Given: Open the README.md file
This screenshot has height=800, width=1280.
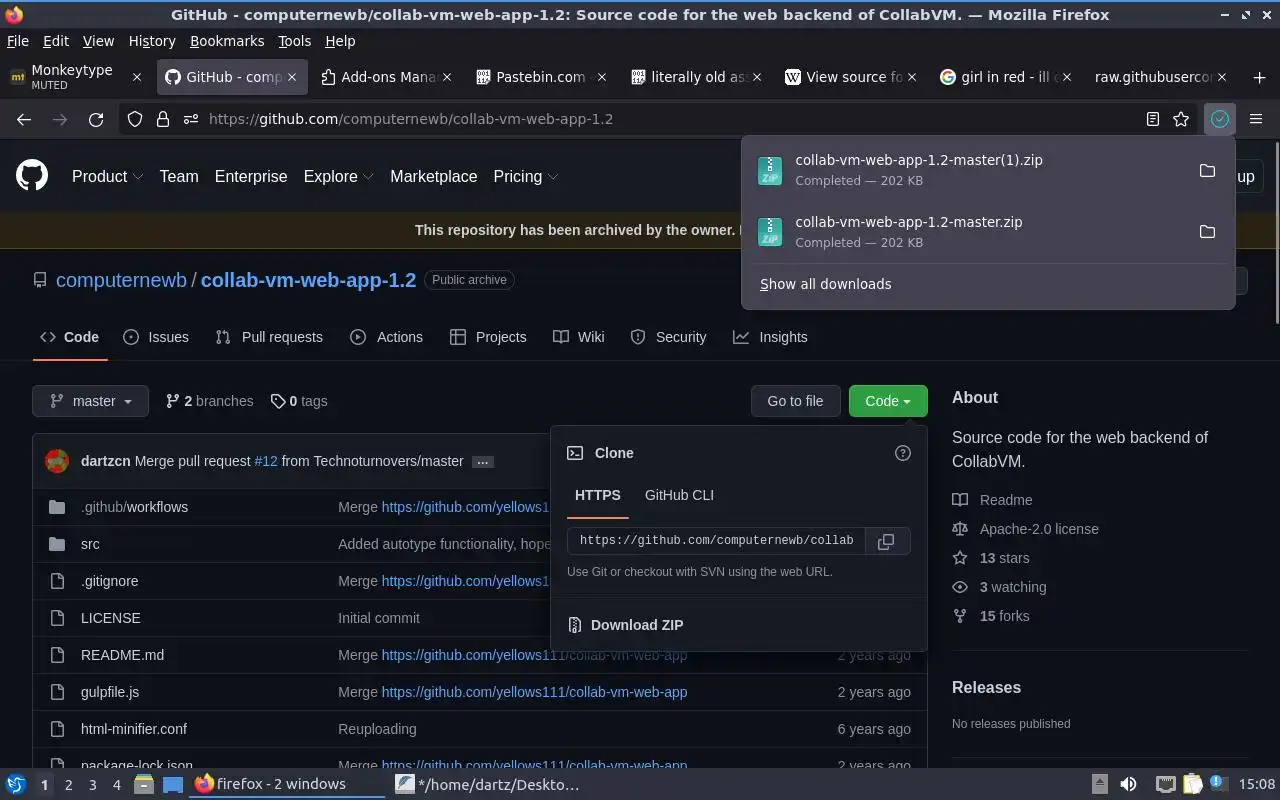Looking at the screenshot, I should (x=122, y=655).
